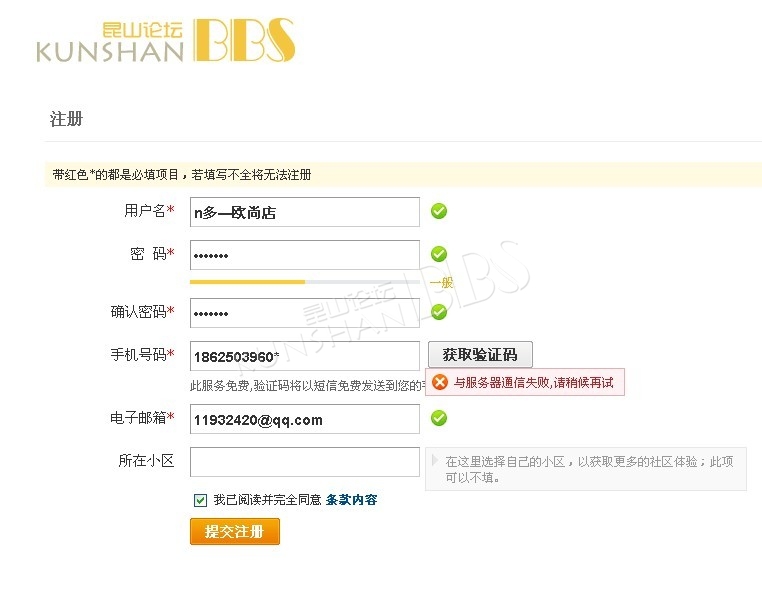Submit the form with 提交注册 button
762x616 pixels.
235,531
